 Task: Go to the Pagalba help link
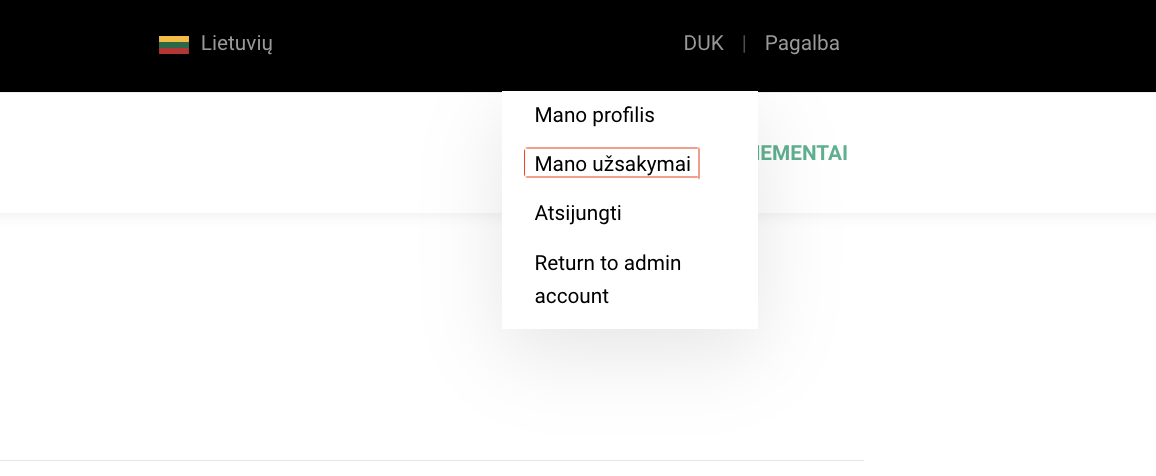point(801,43)
